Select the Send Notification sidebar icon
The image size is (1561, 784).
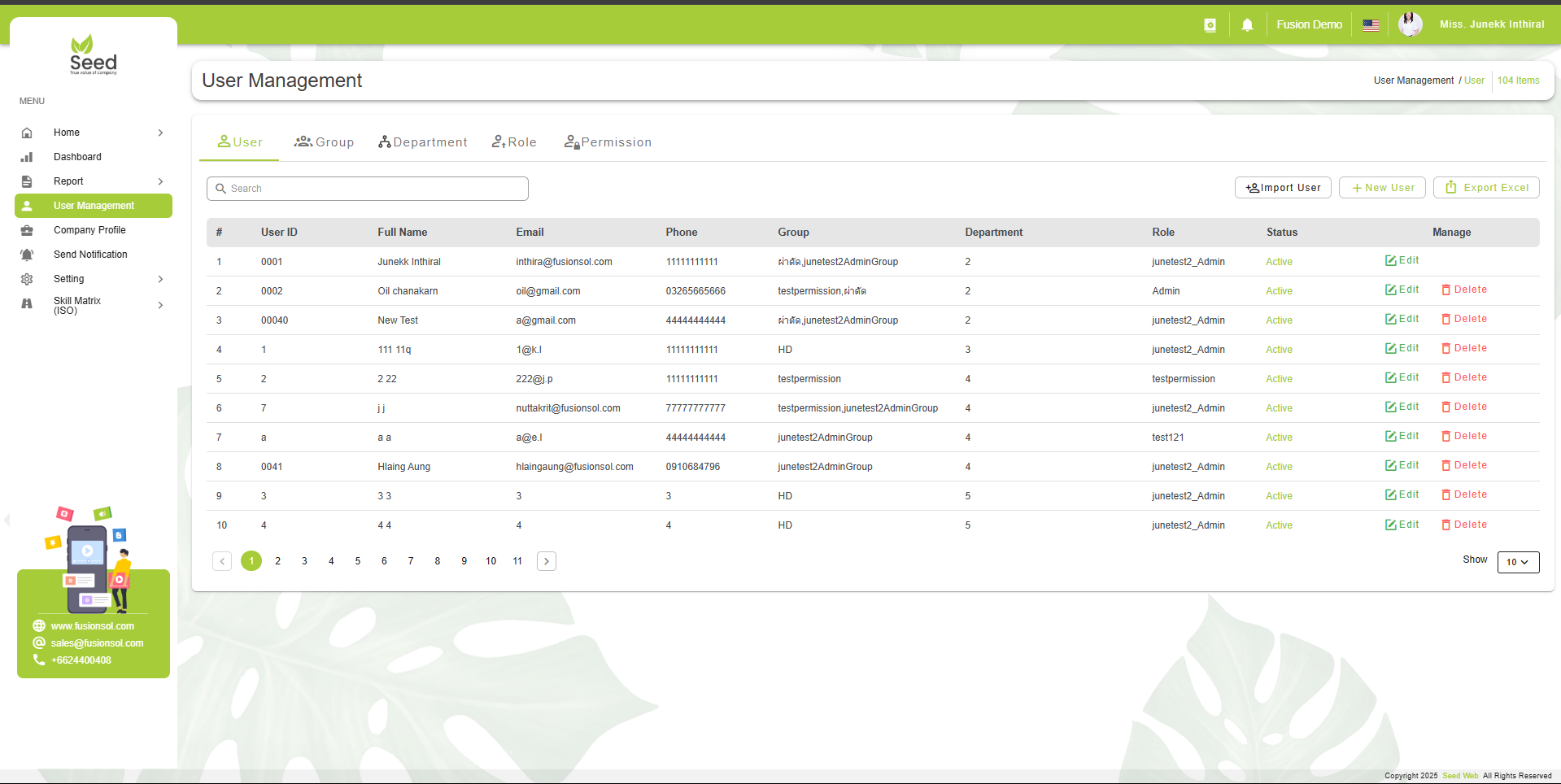coord(27,255)
